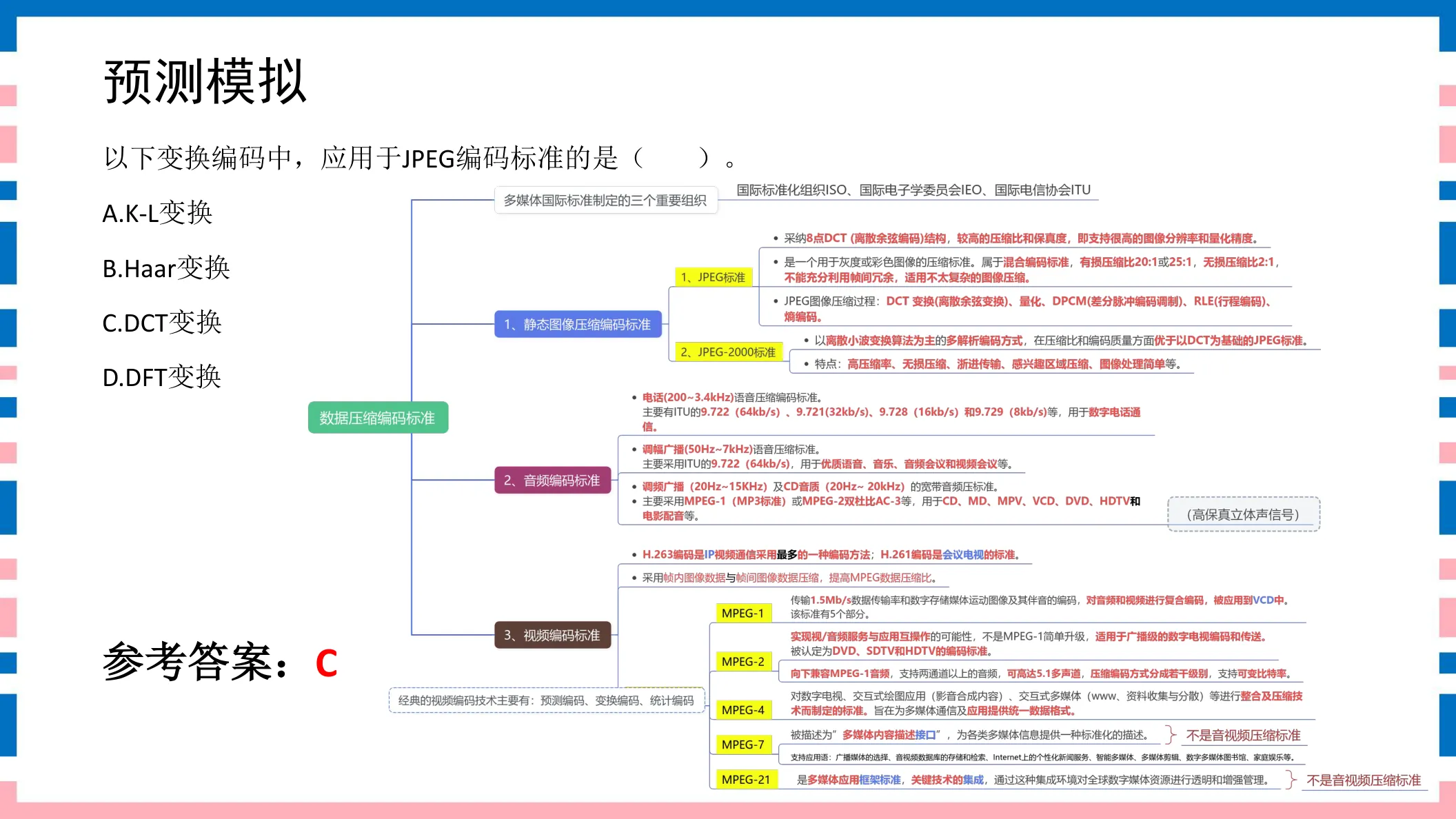This screenshot has width=1456, height=819.
Task: Click the H.263编码 bullet line
Action: coord(827,554)
